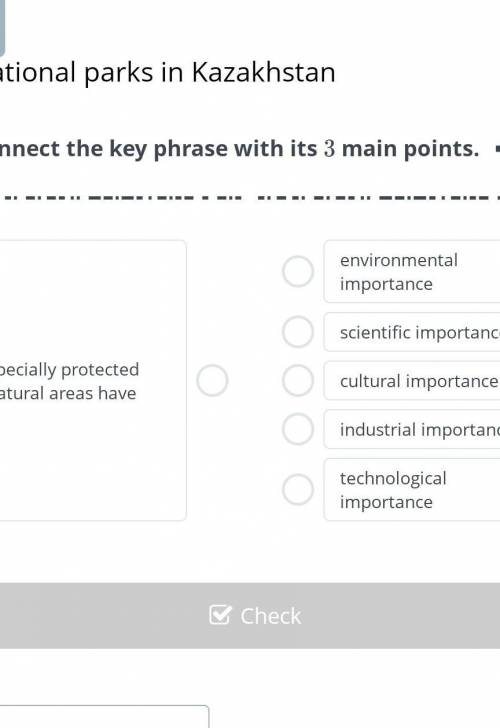Click the empty box below Check button
Image resolution: width=500 pixels, height=728 pixels.
tap(104, 716)
